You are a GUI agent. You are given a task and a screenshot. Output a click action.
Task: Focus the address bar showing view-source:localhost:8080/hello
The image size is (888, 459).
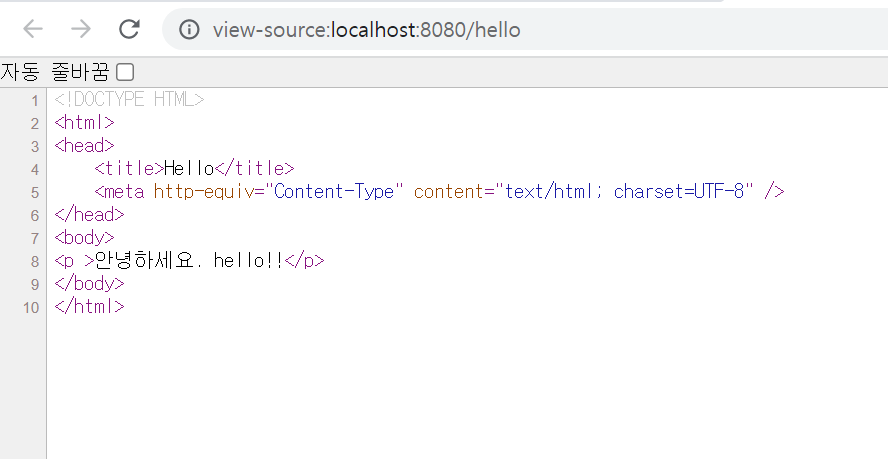pyautogui.click(x=524, y=29)
